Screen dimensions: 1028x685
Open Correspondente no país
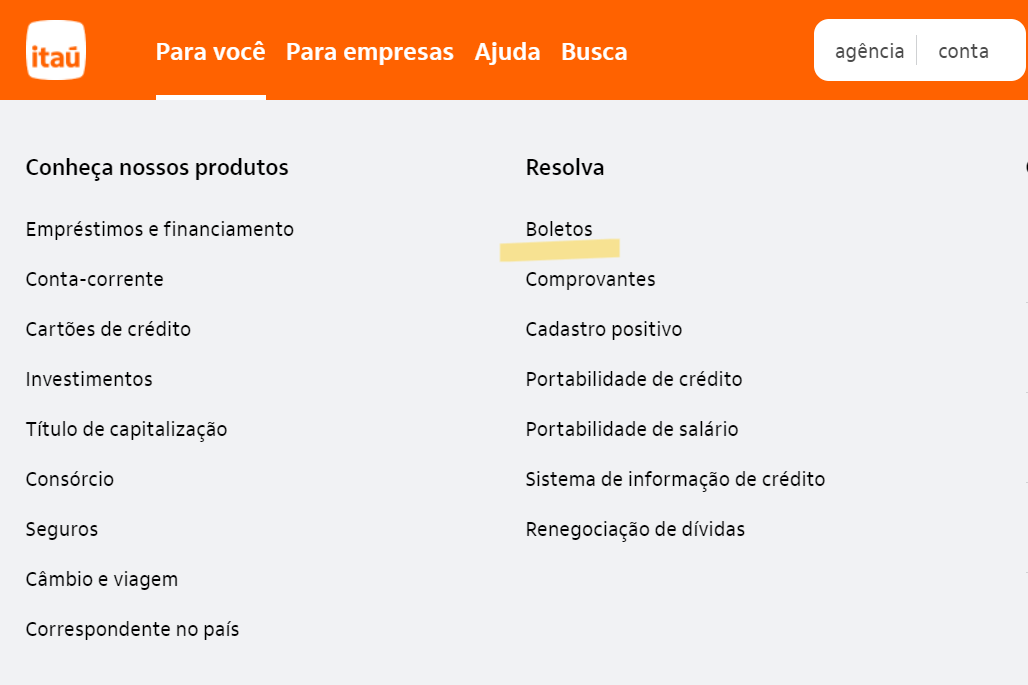point(132,629)
